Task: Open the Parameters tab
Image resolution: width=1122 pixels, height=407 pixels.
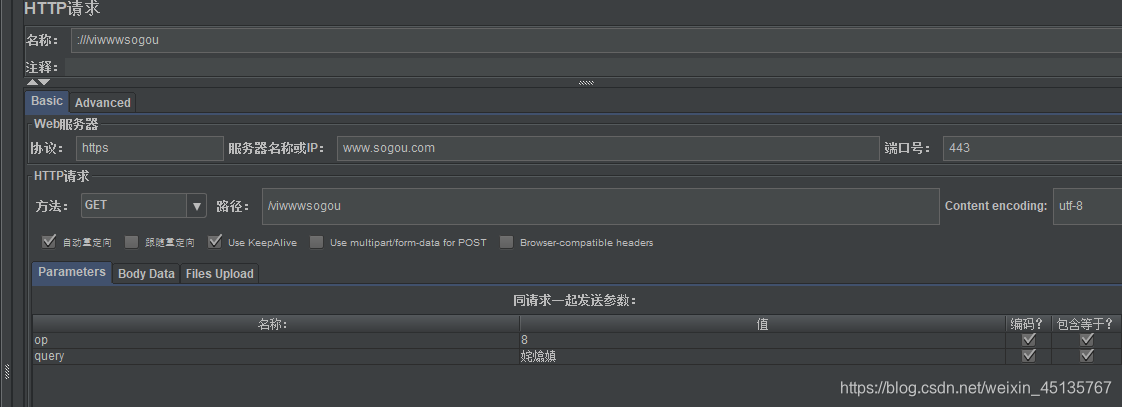Action: 72,273
